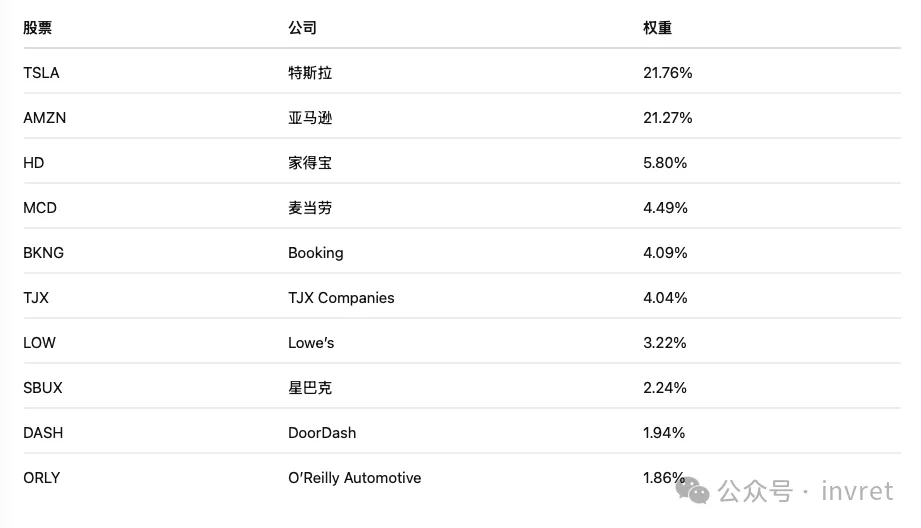Image resolution: width=921 pixels, height=528 pixels.
Task: Select the 5.80% weight value
Action: [665, 163]
